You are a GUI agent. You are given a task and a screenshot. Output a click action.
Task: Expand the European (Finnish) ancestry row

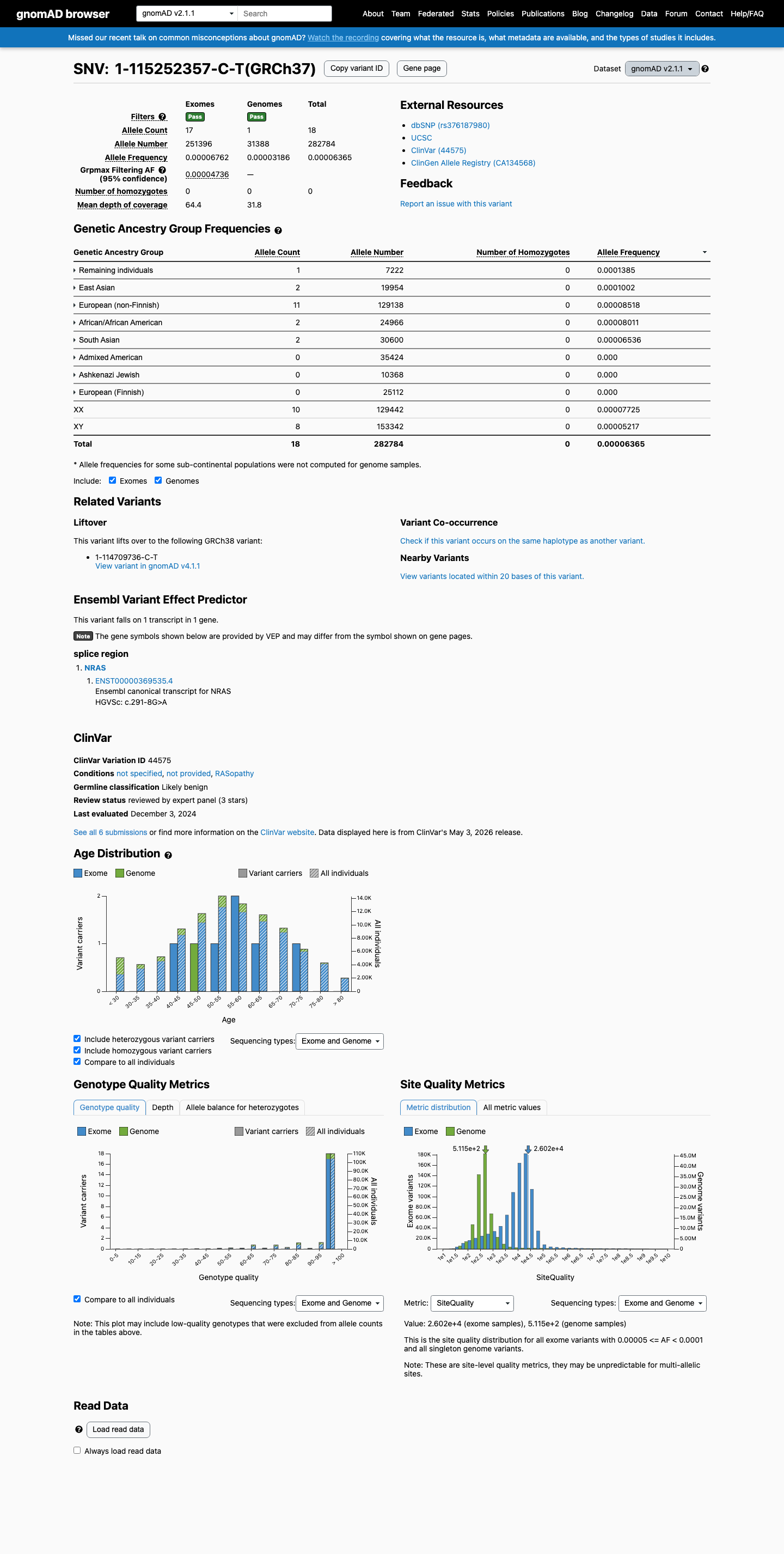coord(108,393)
